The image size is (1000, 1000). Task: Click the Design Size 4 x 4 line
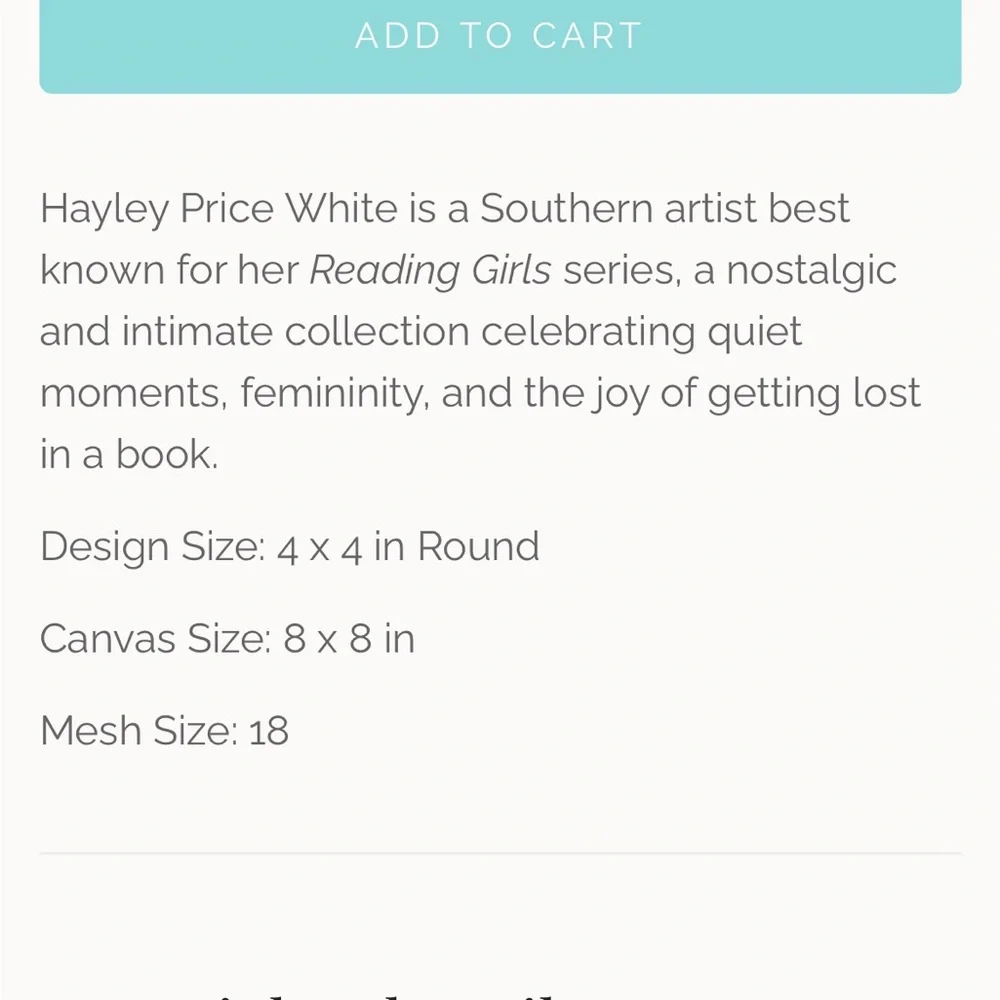pyautogui.click(x=290, y=547)
